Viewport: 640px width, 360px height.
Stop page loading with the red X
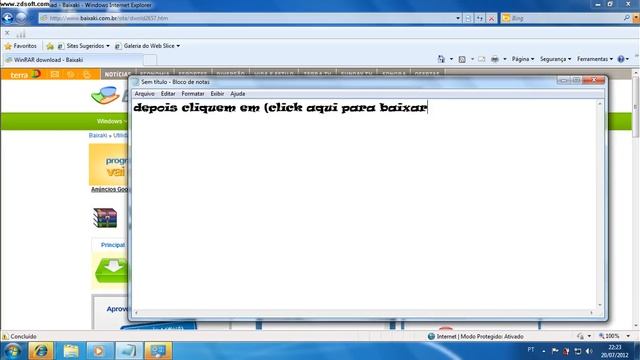(x=491, y=18)
